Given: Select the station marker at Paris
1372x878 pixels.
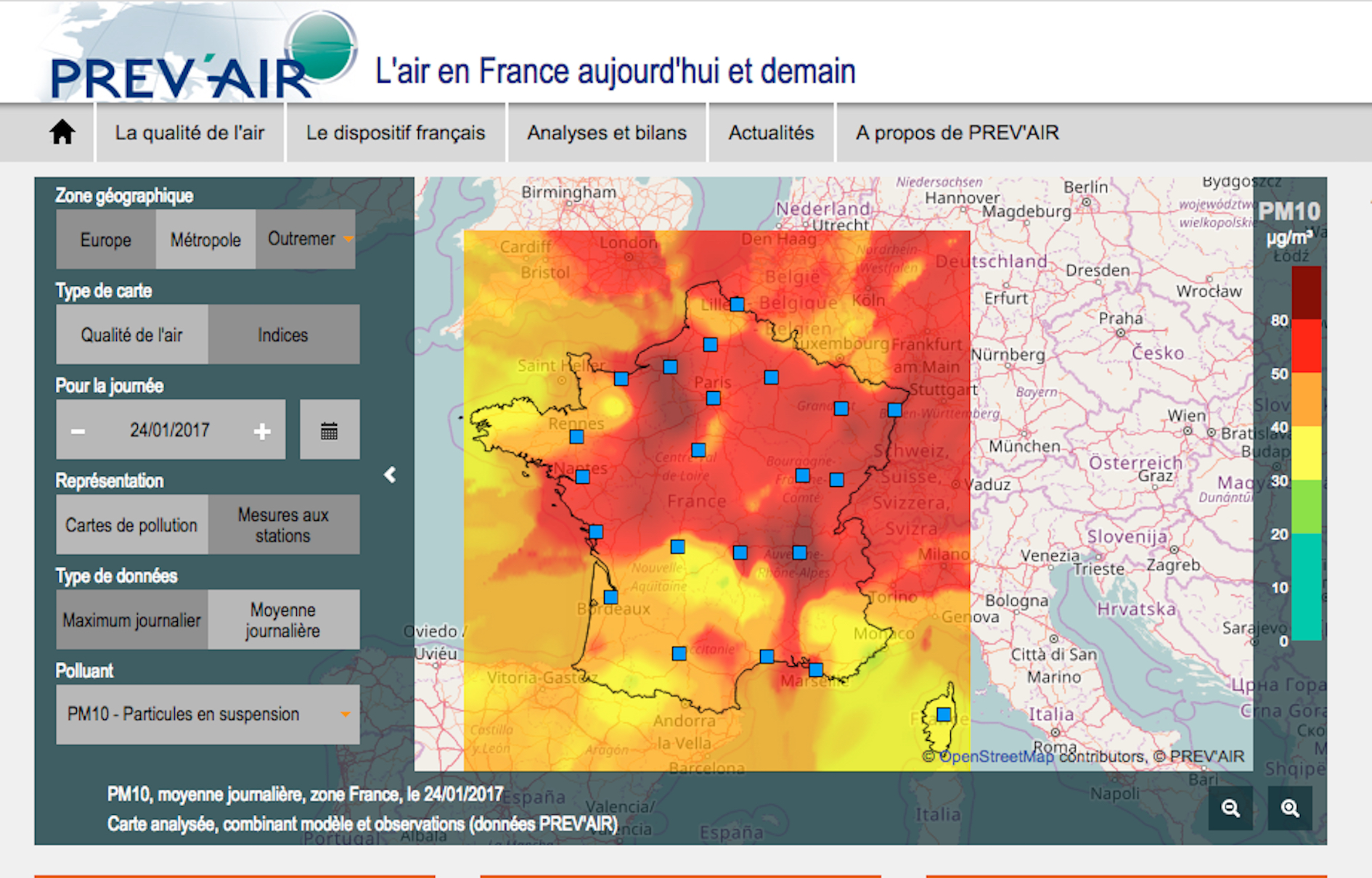Looking at the screenshot, I should pos(714,398).
